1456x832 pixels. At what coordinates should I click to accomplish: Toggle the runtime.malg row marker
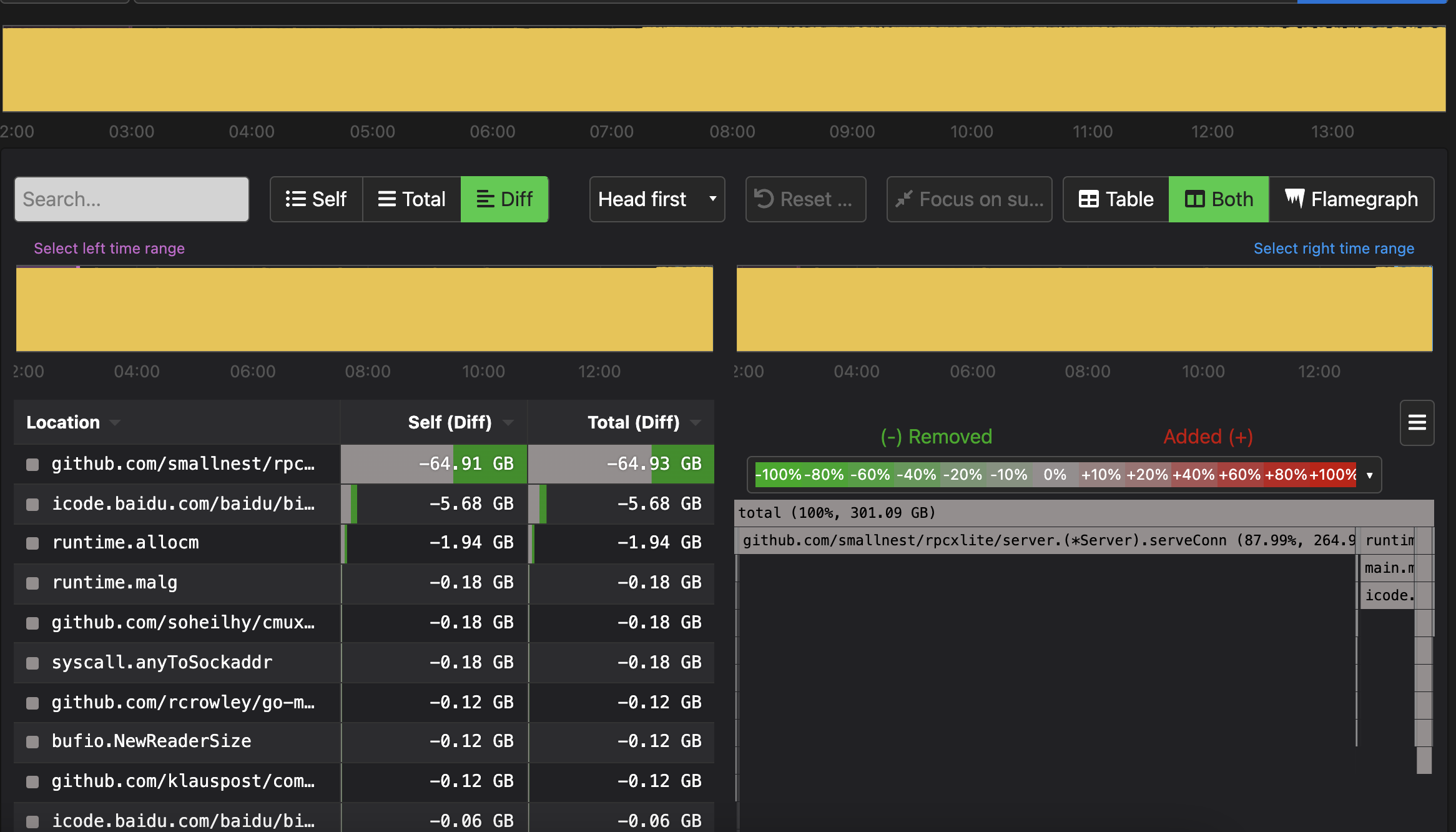coord(32,583)
